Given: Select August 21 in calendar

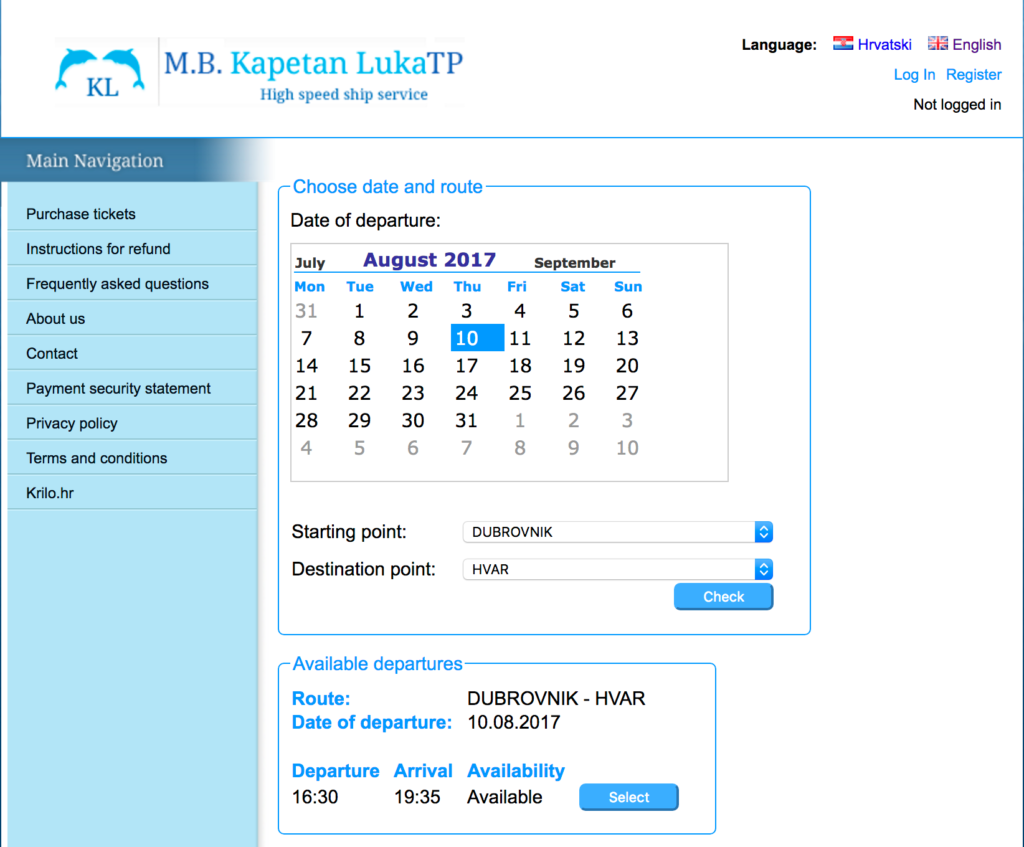Looking at the screenshot, I should (306, 393).
